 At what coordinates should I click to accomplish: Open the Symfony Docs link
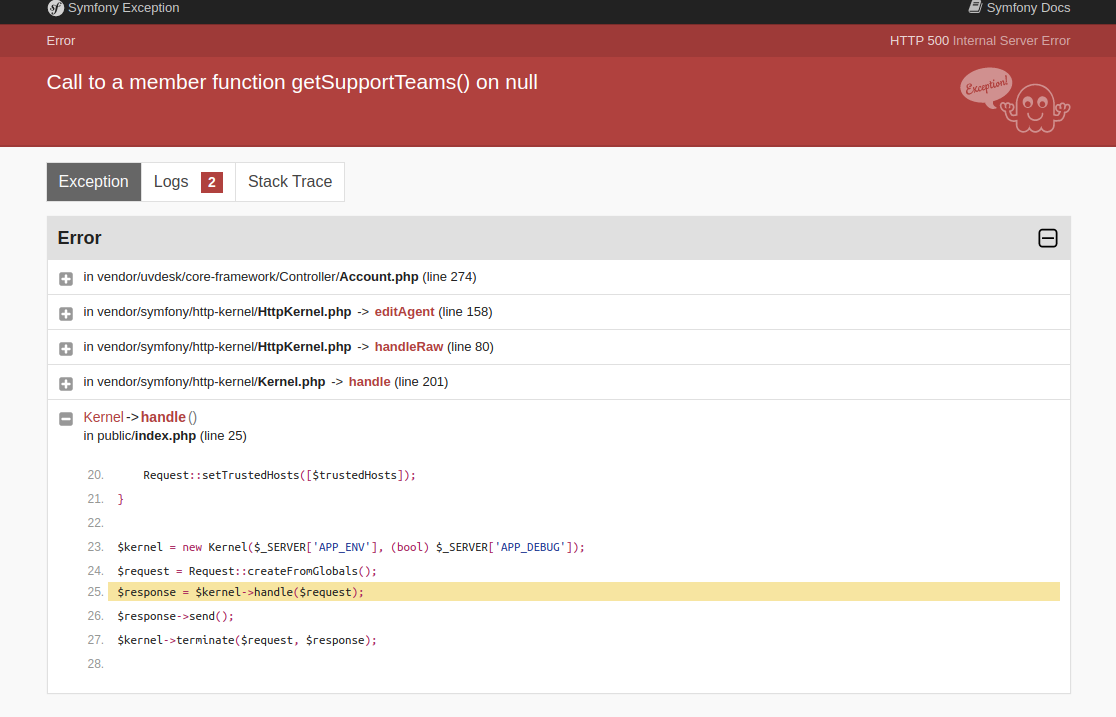tap(1028, 7)
